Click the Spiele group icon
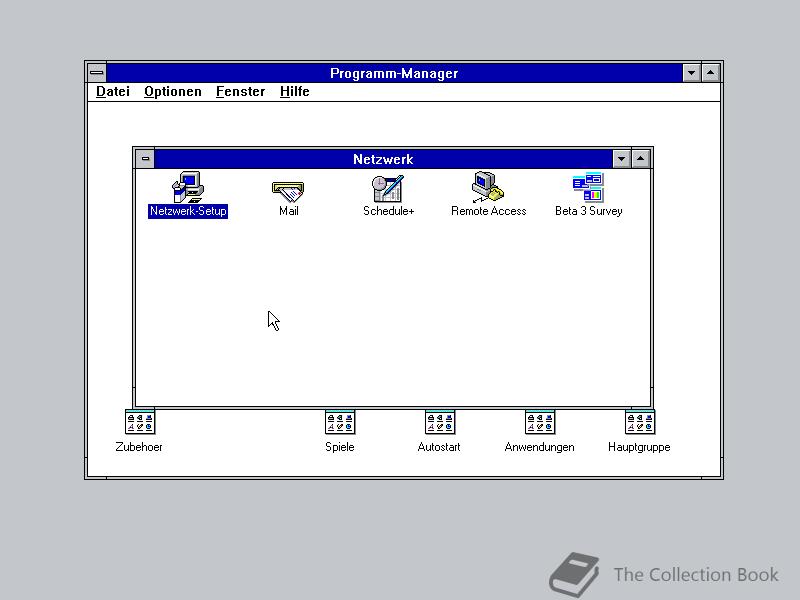The image size is (800, 600). pos(340,422)
